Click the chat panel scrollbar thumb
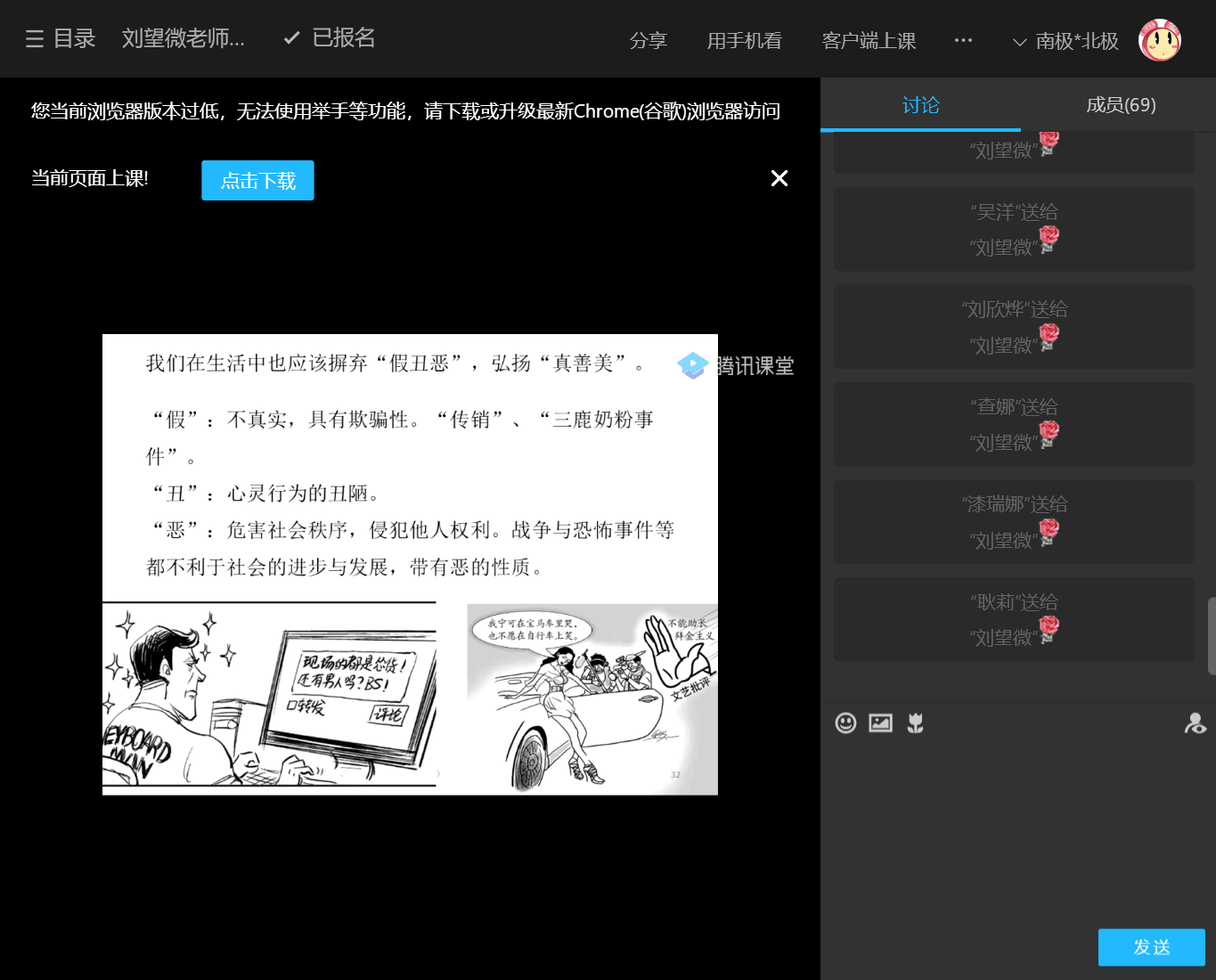The image size is (1216, 980). (1211, 636)
